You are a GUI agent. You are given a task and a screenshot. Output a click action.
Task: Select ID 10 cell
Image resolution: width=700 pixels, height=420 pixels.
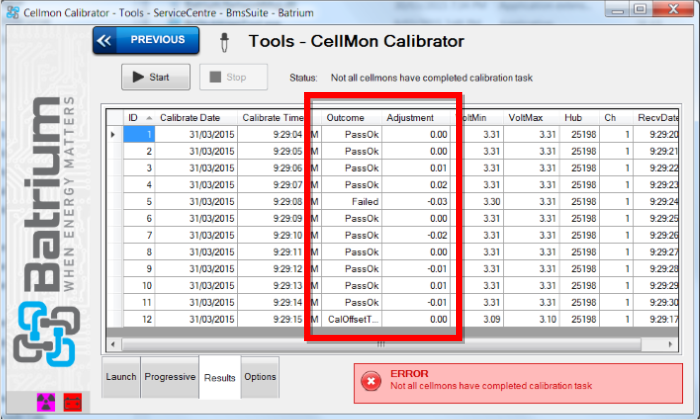[x=139, y=286]
